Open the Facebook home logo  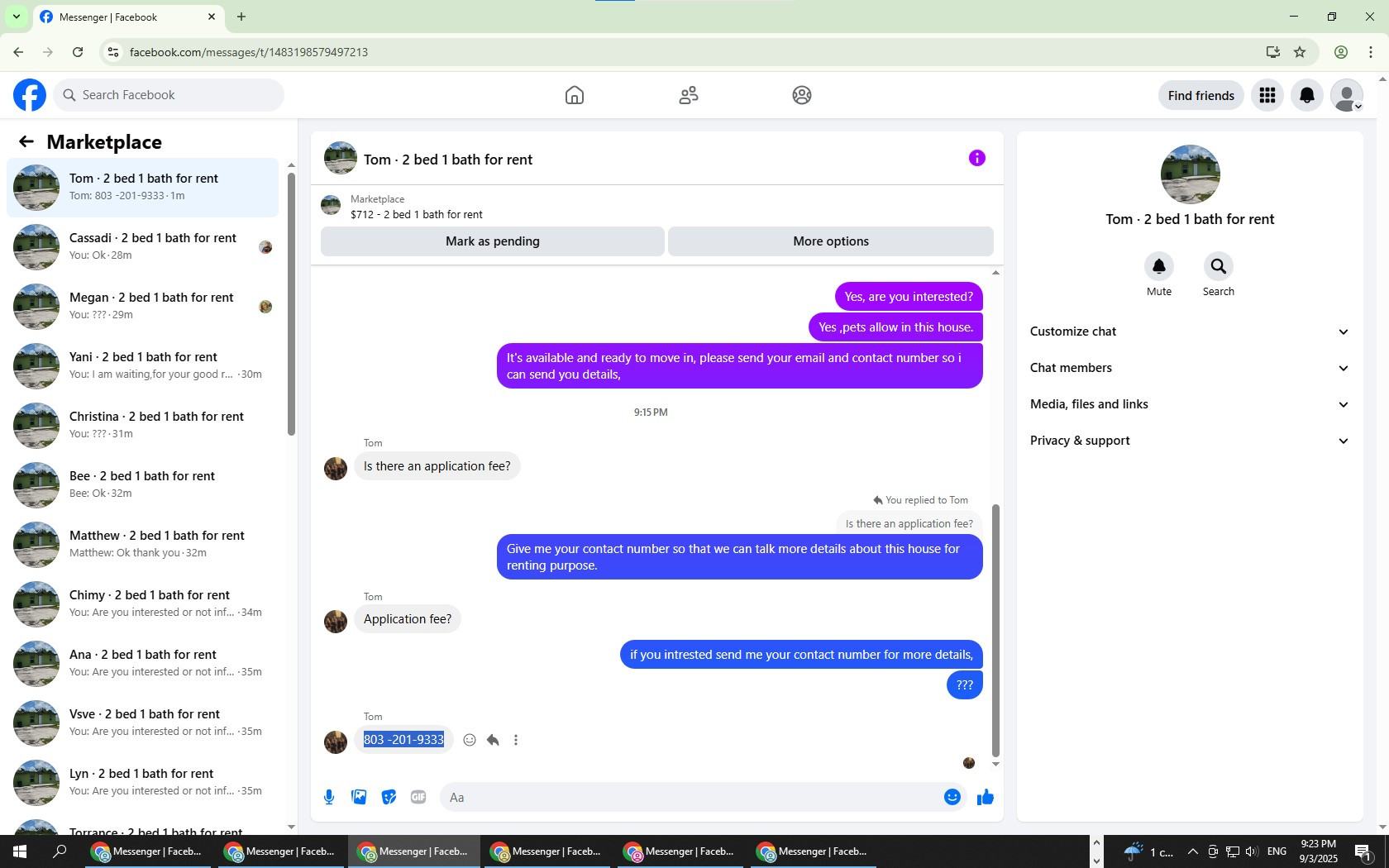(30, 95)
